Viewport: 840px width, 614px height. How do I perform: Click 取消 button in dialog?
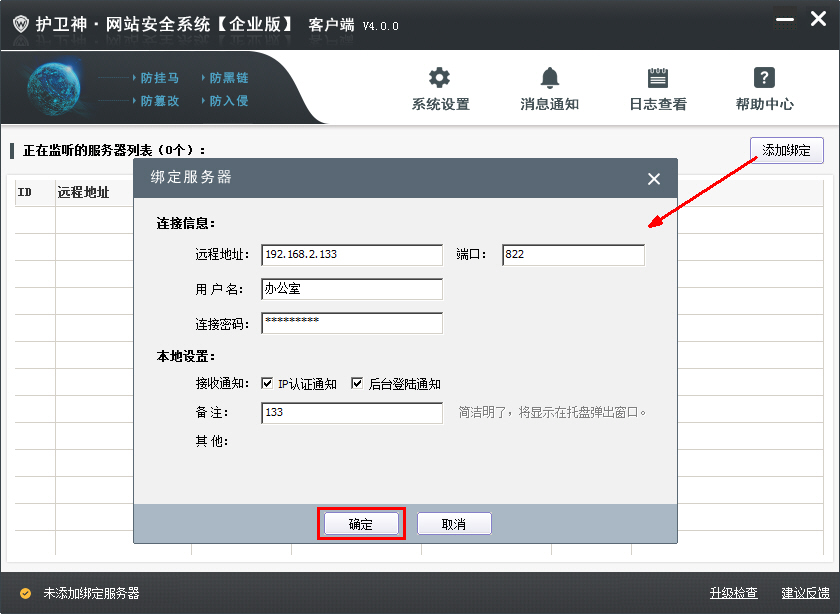(454, 523)
